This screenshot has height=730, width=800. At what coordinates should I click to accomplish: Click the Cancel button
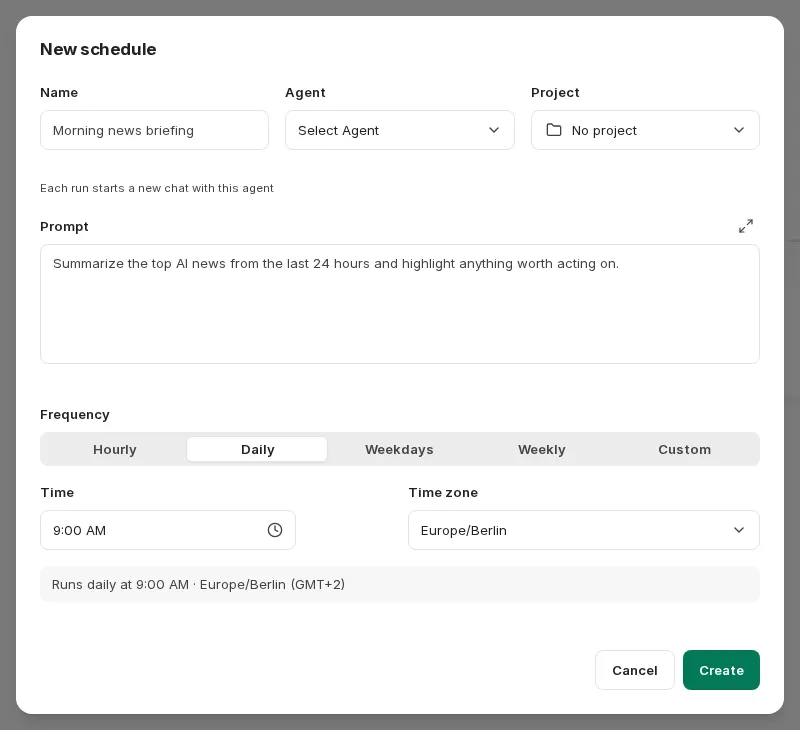635,670
